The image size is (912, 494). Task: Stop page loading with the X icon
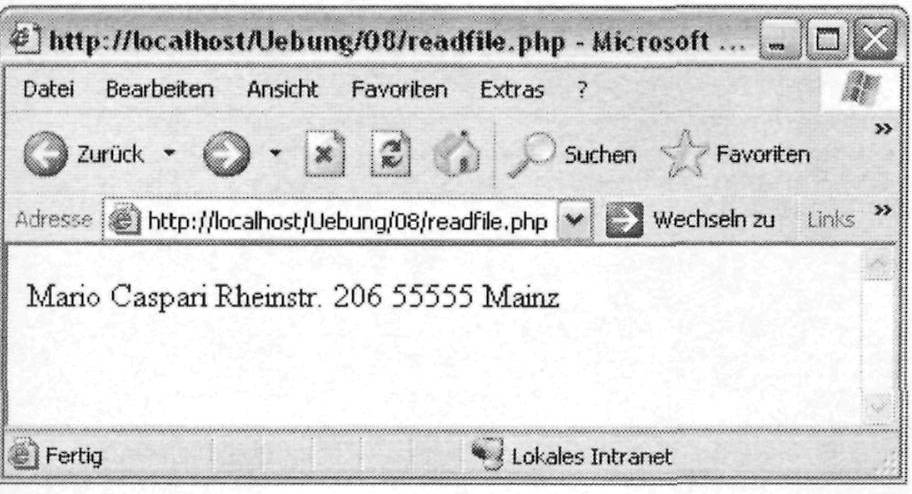325,154
